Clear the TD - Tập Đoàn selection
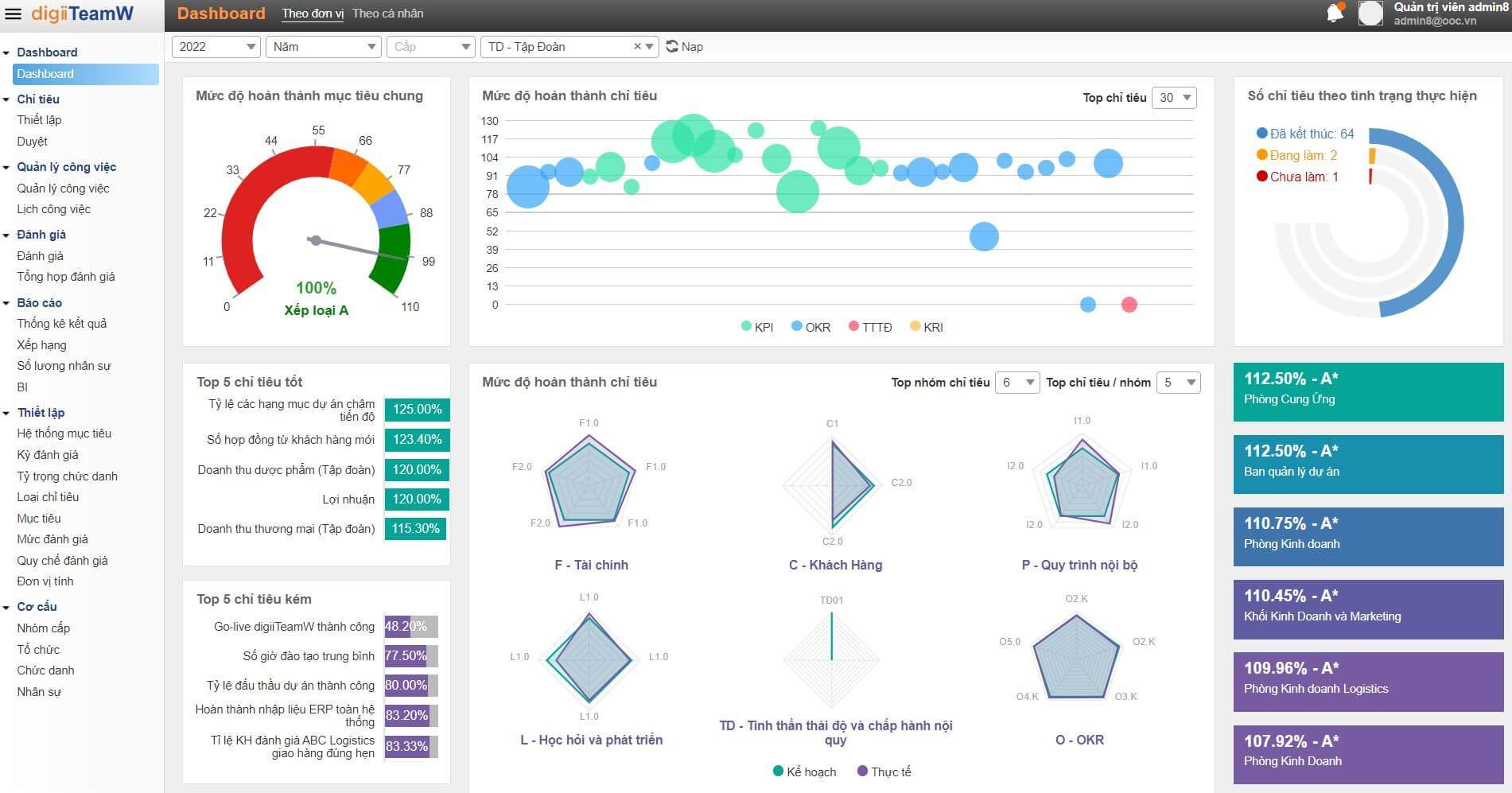 [x=637, y=46]
